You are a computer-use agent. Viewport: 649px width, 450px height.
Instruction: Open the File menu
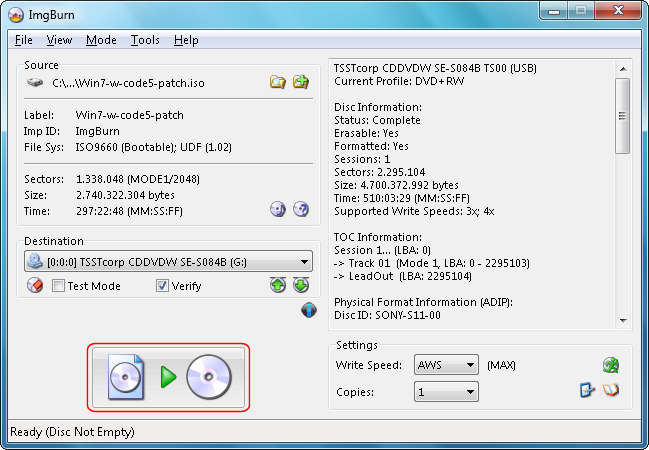(24, 40)
